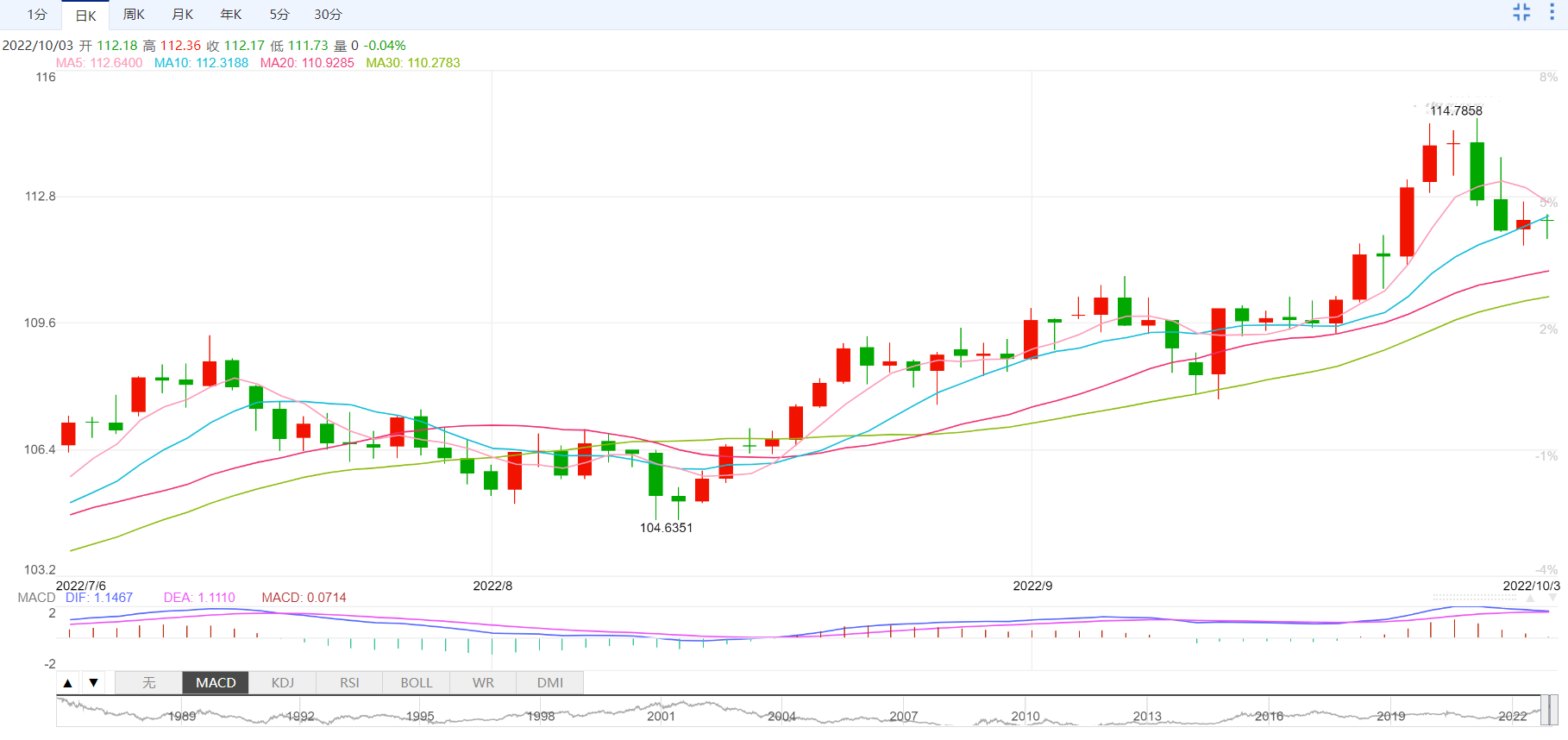Show the 30分 thirty-minute chart
Viewport: 1568px width, 740px height.
tap(328, 15)
